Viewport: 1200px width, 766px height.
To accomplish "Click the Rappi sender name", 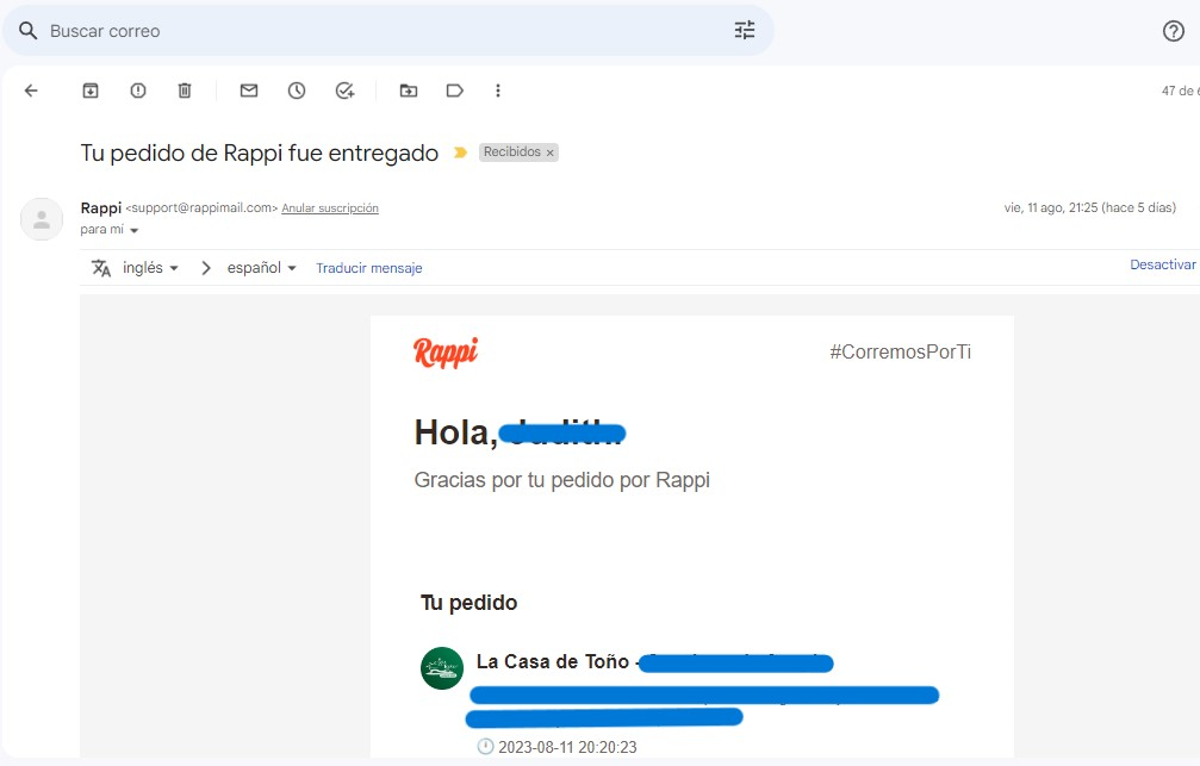I will click(x=101, y=208).
